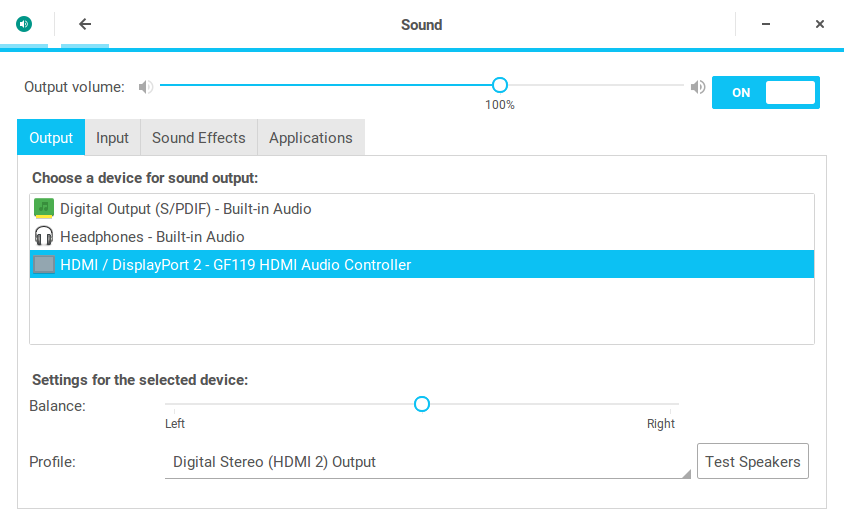Click the Sound app speaker icon
844x526 pixels.
[24, 24]
